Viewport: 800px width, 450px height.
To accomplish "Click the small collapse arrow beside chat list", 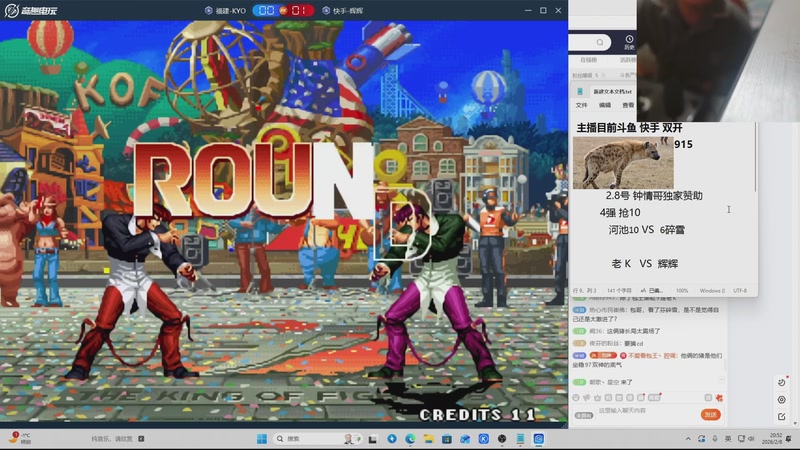I will (x=721, y=380).
